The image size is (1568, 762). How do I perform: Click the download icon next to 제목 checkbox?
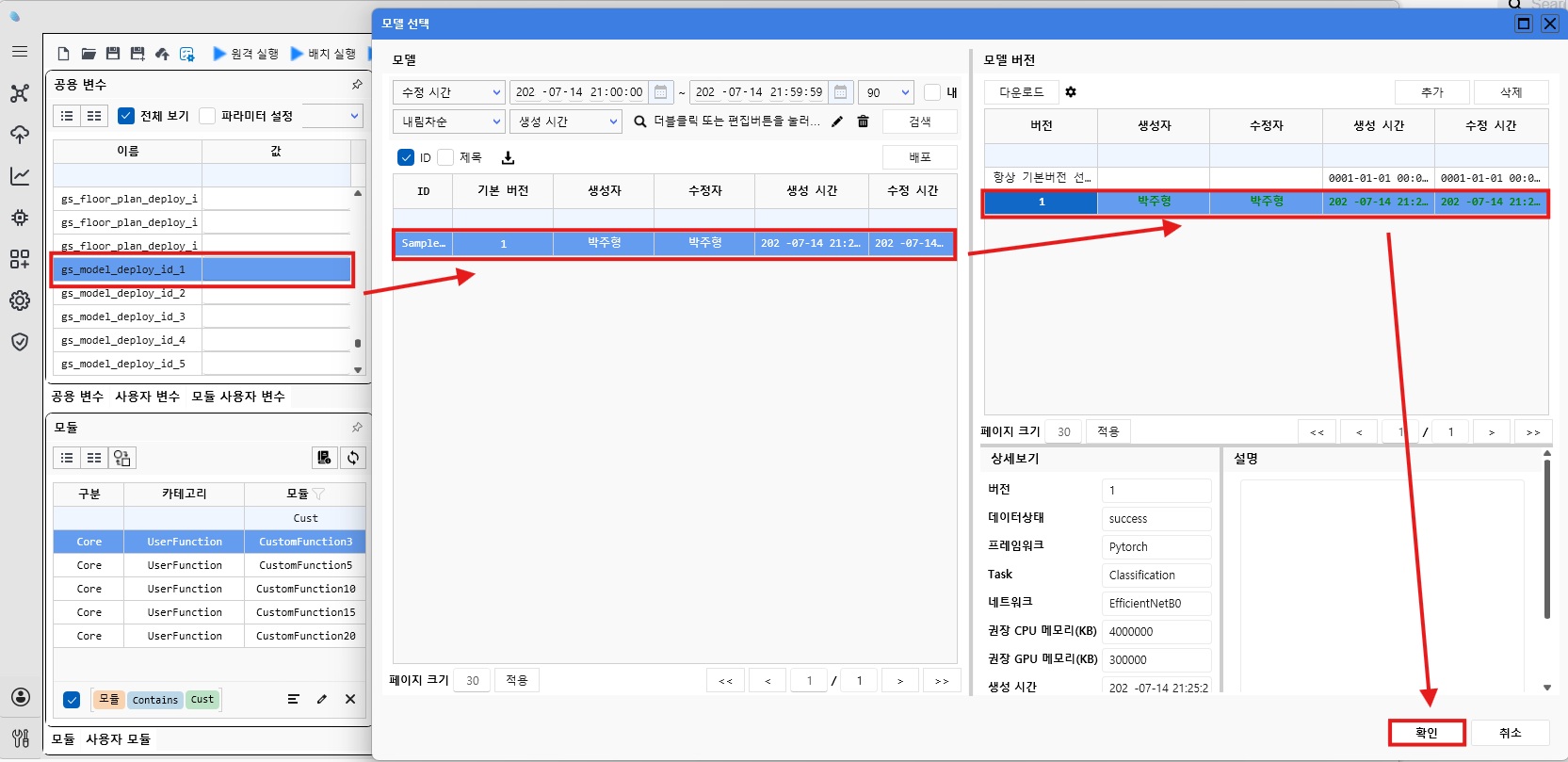pos(508,158)
